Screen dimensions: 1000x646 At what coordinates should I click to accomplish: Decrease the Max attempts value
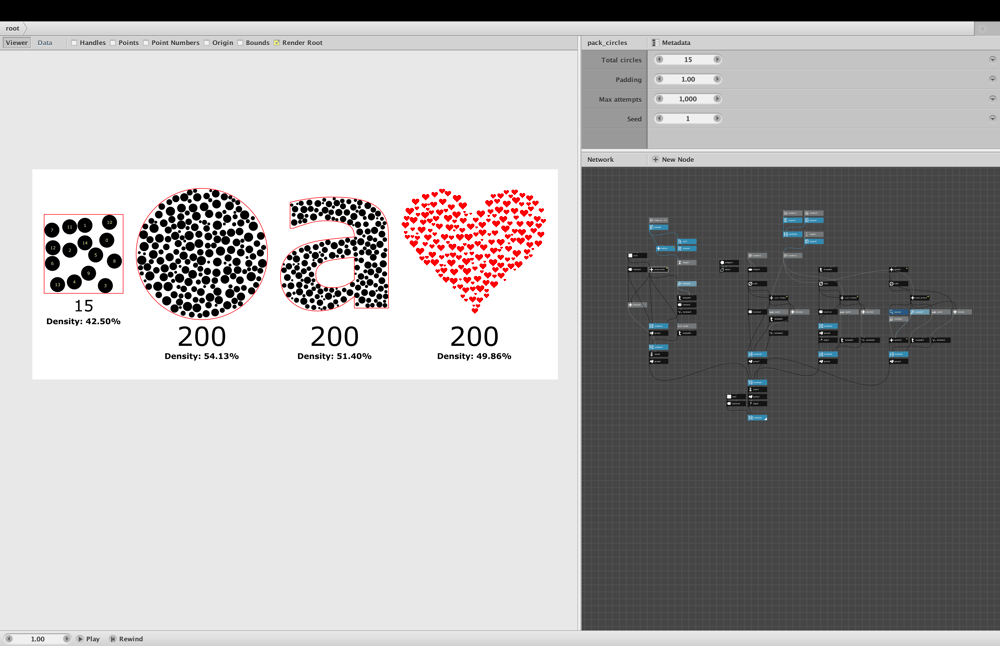[659, 99]
